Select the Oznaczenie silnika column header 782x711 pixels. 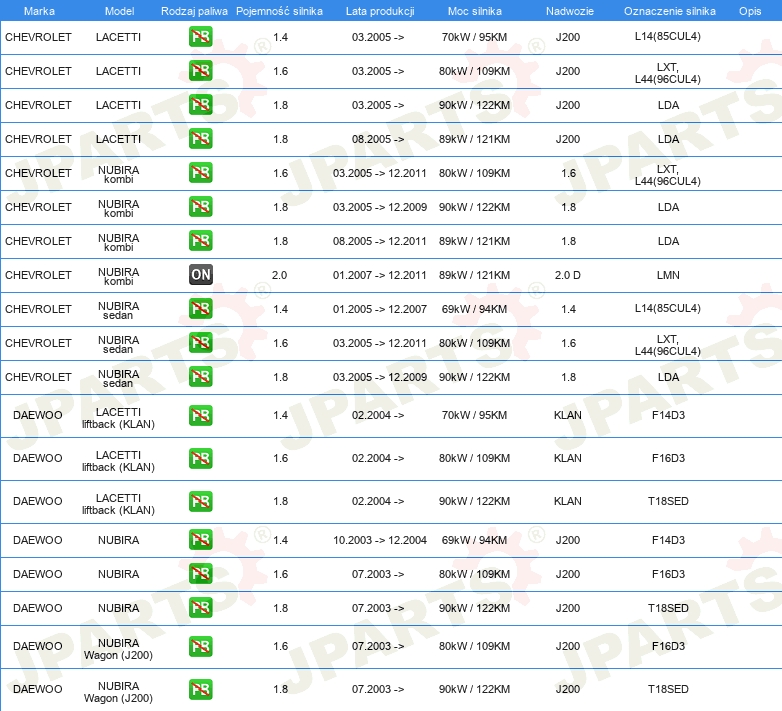[x=670, y=11]
